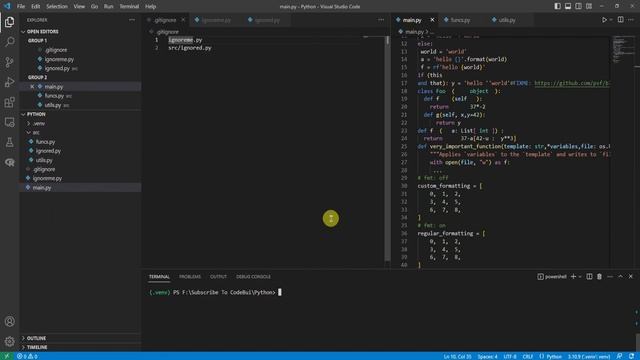Image resolution: width=640 pixels, height=360 pixels.
Task: Click the remote window indicator in status bar
Action: (7, 356)
